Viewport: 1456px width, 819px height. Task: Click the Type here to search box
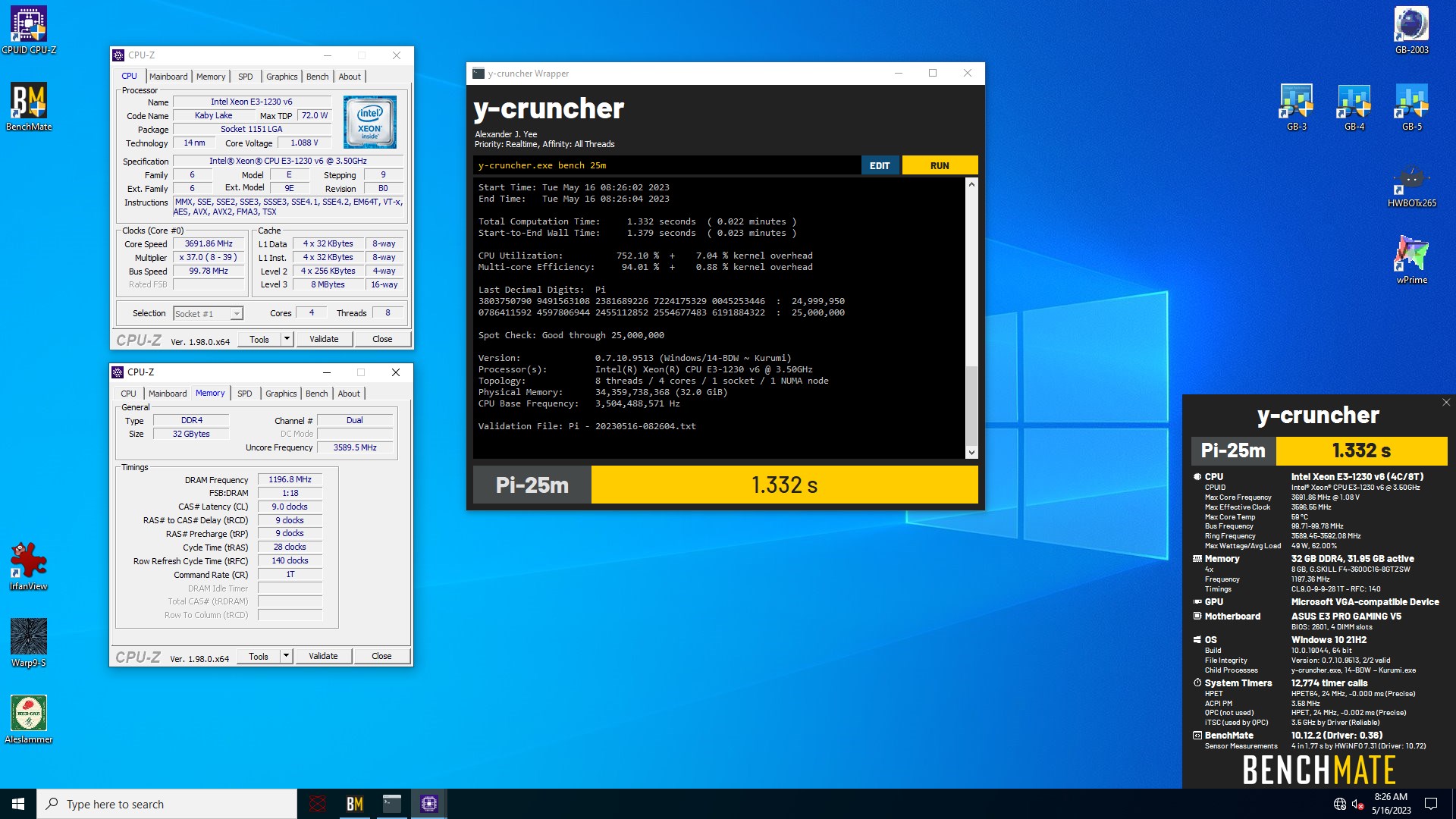(x=167, y=804)
